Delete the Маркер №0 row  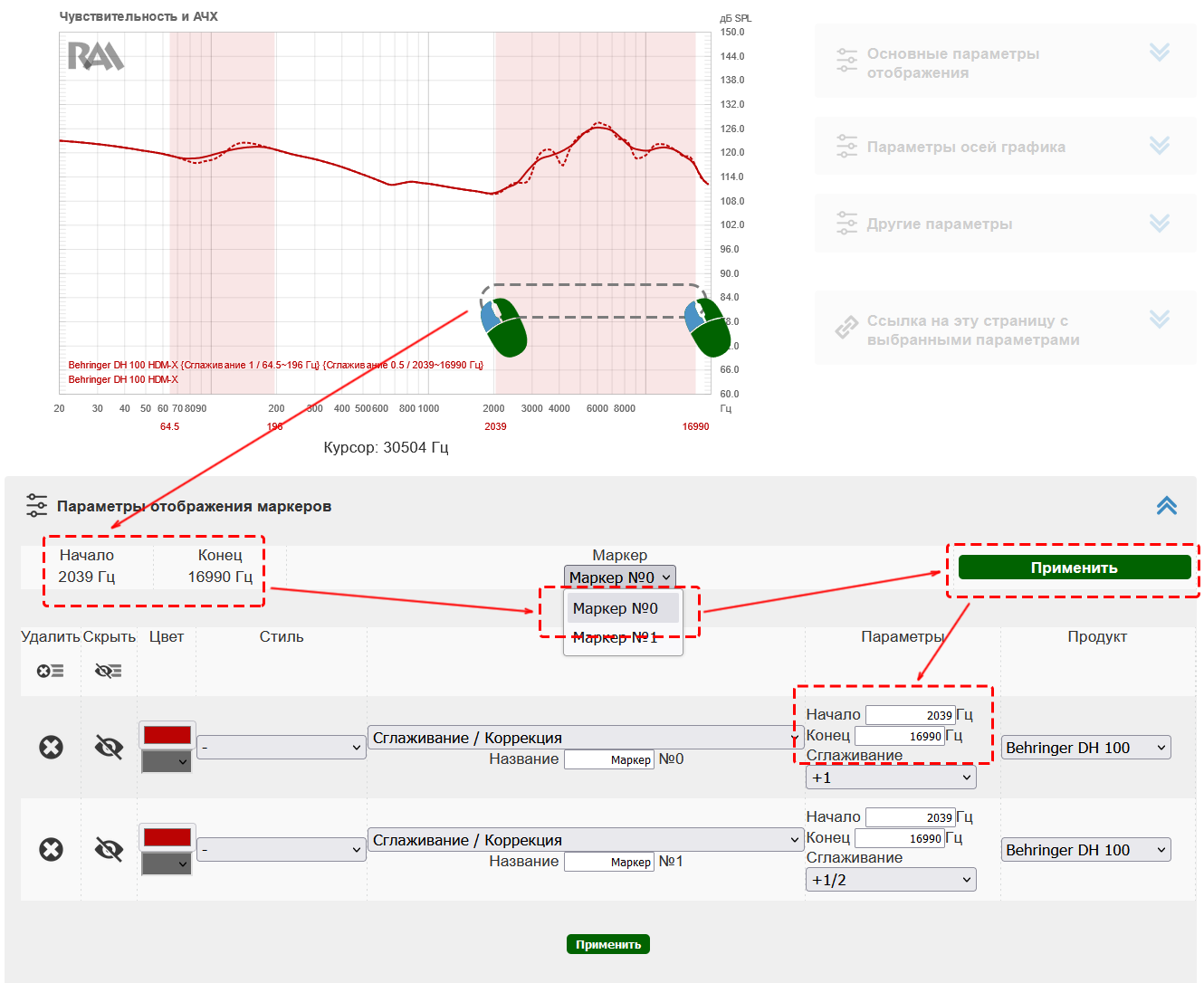click(x=52, y=747)
